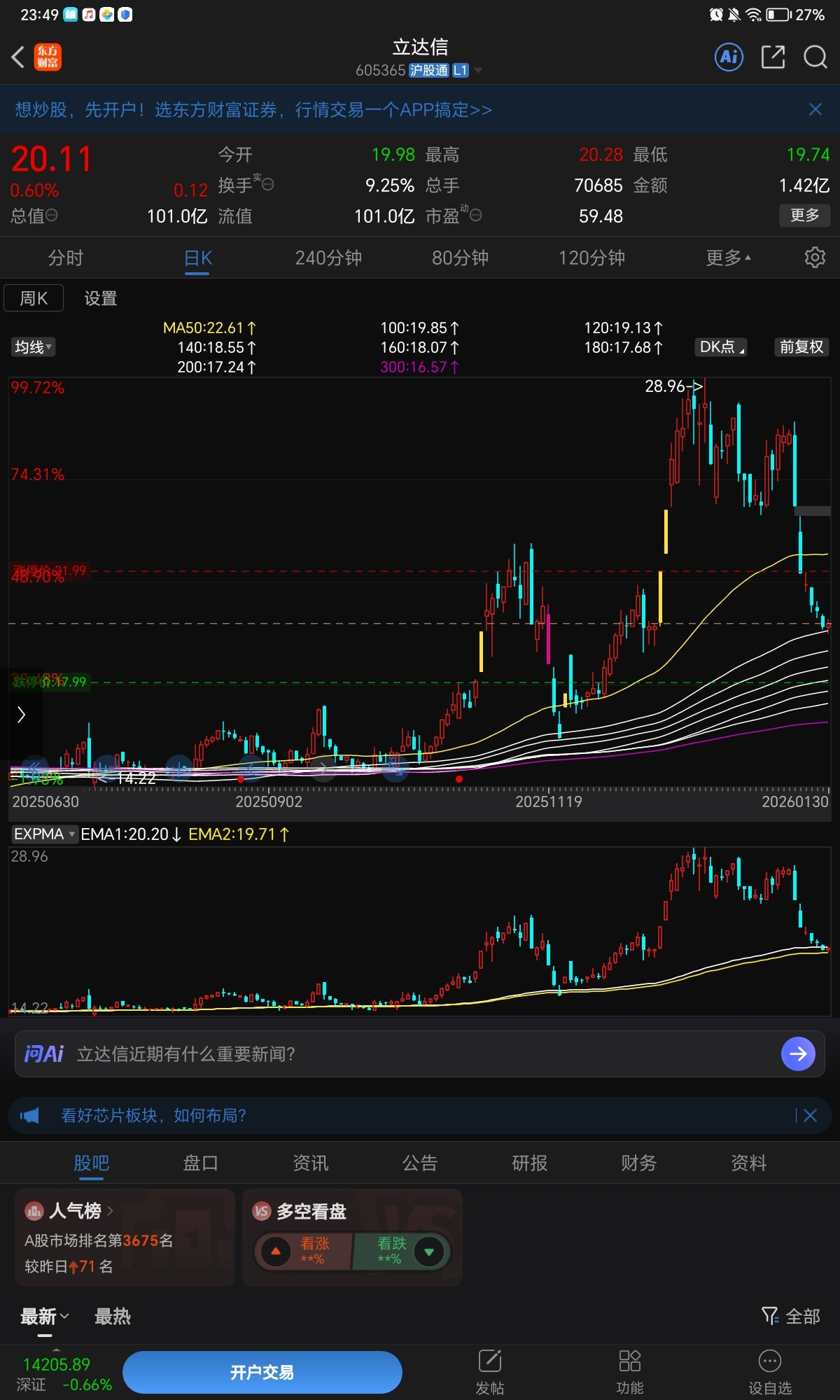Open the search magnifier icon
The width and height of the screenshot is (840, 1400).
click(815, 57)
